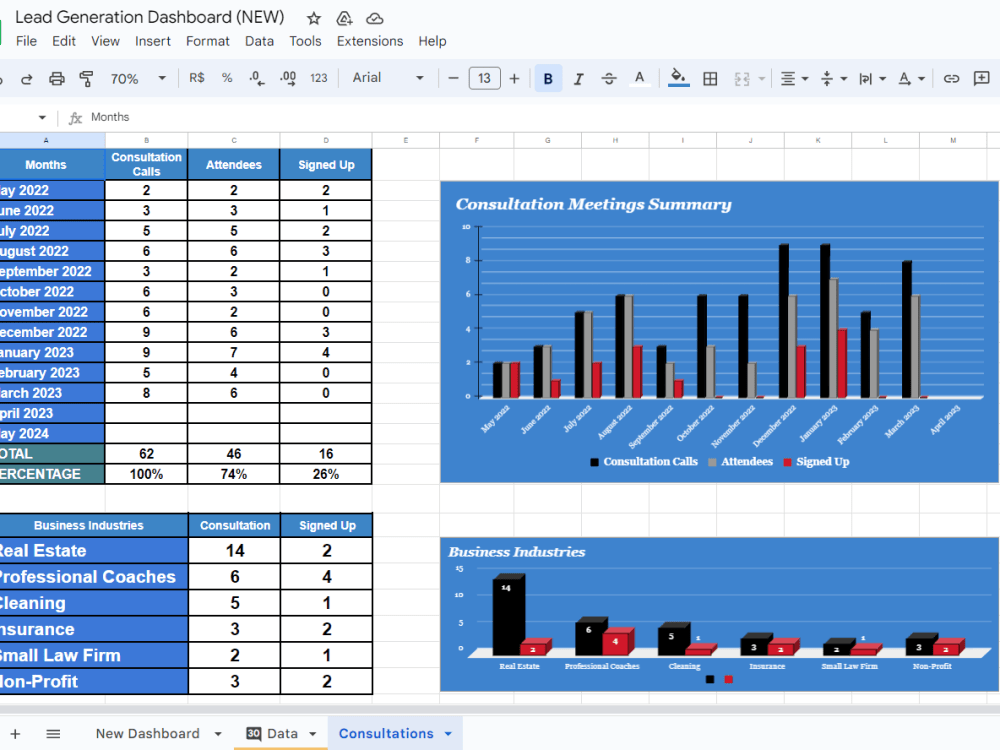Add a new sheet with plus icon
The width and height of the screenshot is (1000, 750).
pyautogui.click(x=15, y=734)
